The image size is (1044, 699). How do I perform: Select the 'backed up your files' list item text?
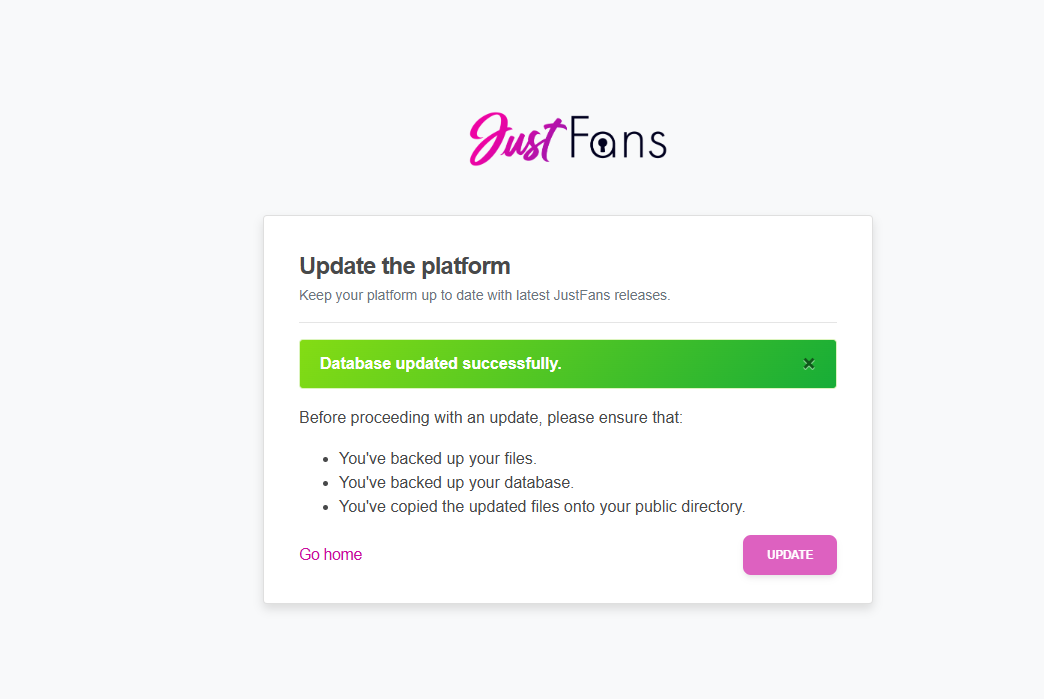438,459
